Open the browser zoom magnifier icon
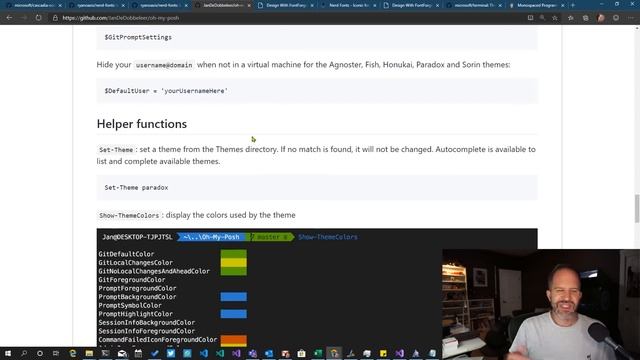 pos(542,18)
